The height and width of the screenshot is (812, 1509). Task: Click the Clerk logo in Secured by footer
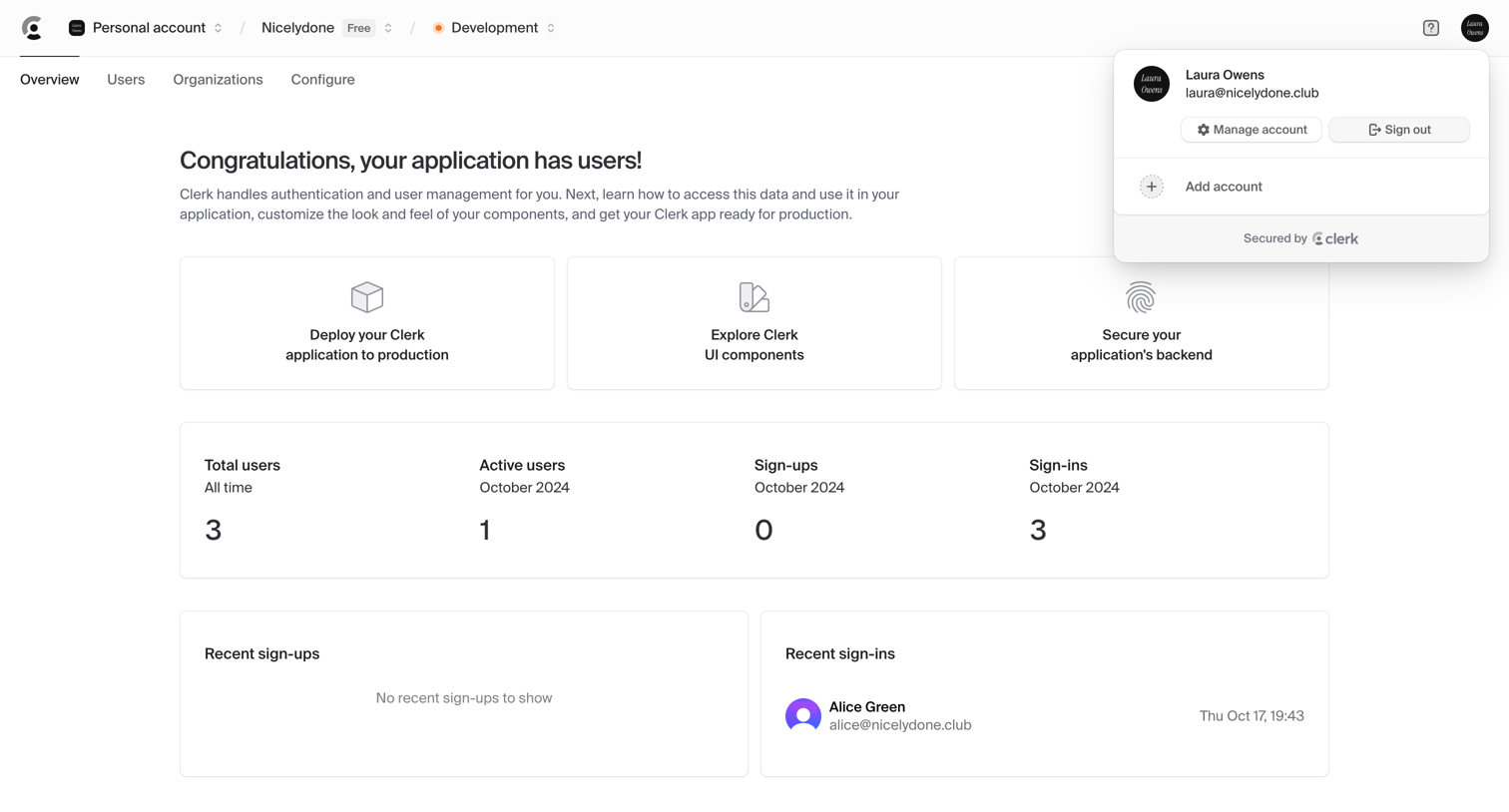(1335, 238)
